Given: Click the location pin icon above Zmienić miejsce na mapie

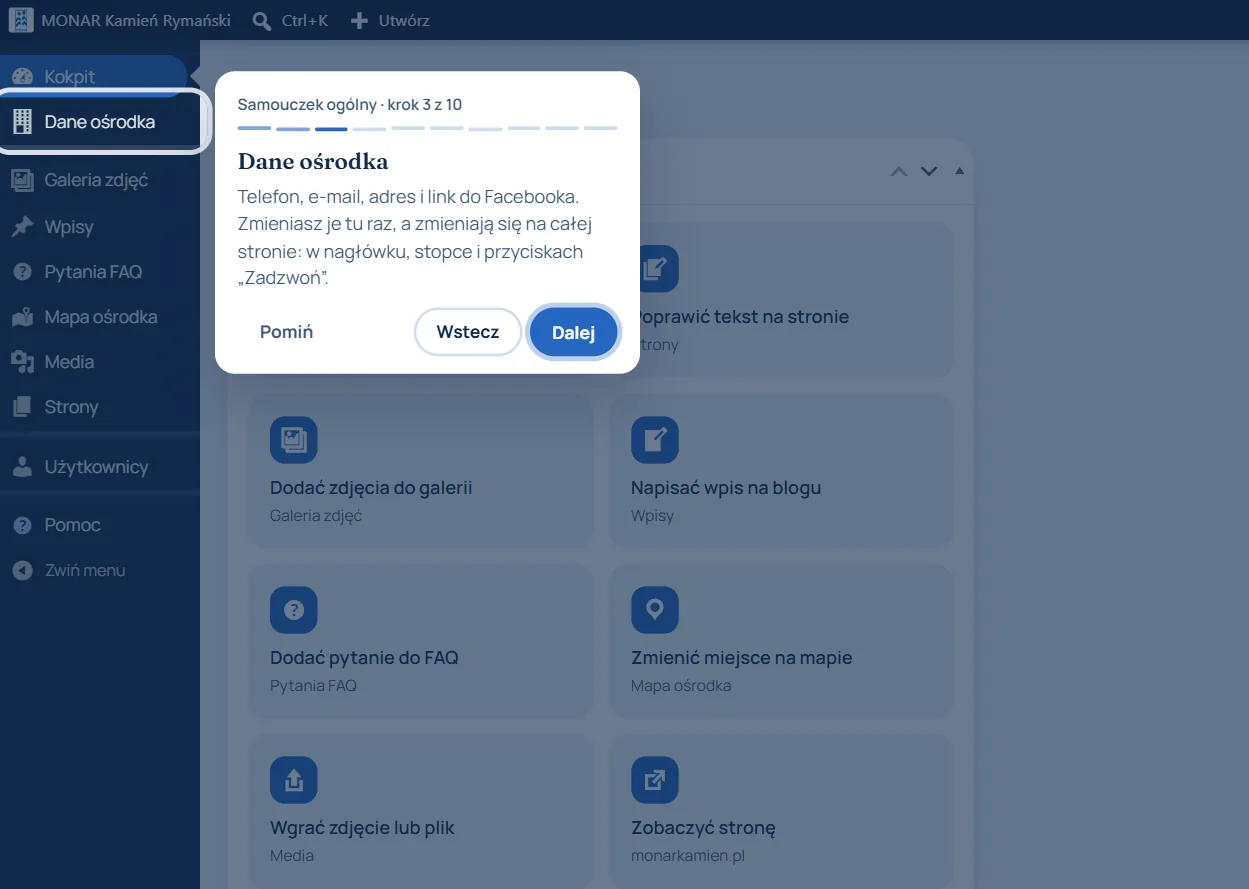Looking at the screenshot, I should point(655,610).
